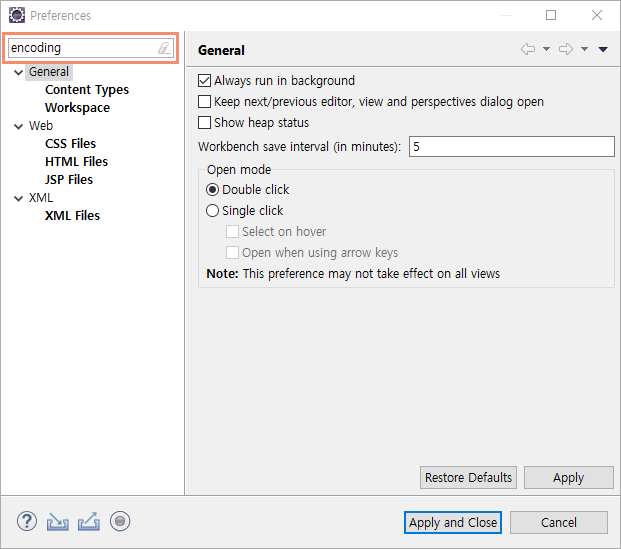The height and width of the screenshot is (549, 621).
Task: Click Apply and Close
Action: (453, 522)
